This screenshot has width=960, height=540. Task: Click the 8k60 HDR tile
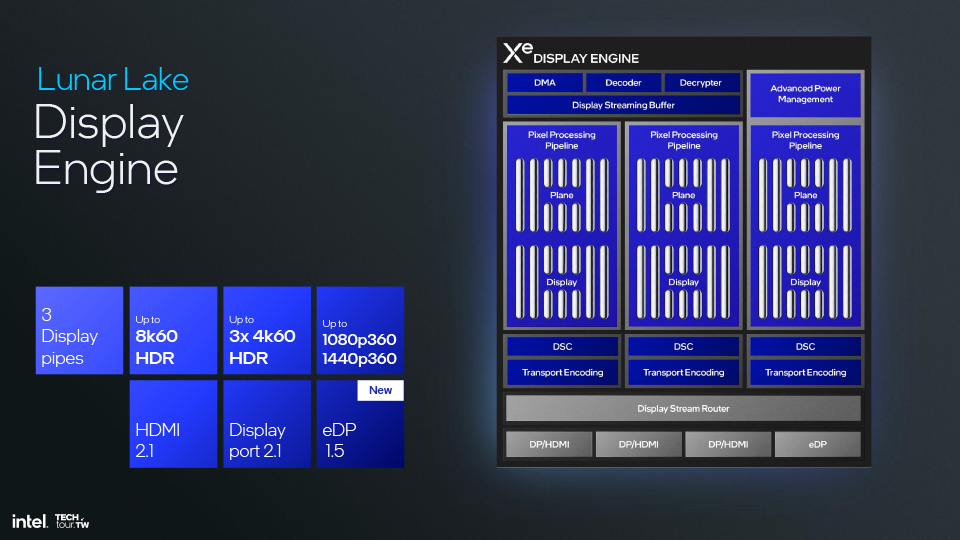pos(173,330)
